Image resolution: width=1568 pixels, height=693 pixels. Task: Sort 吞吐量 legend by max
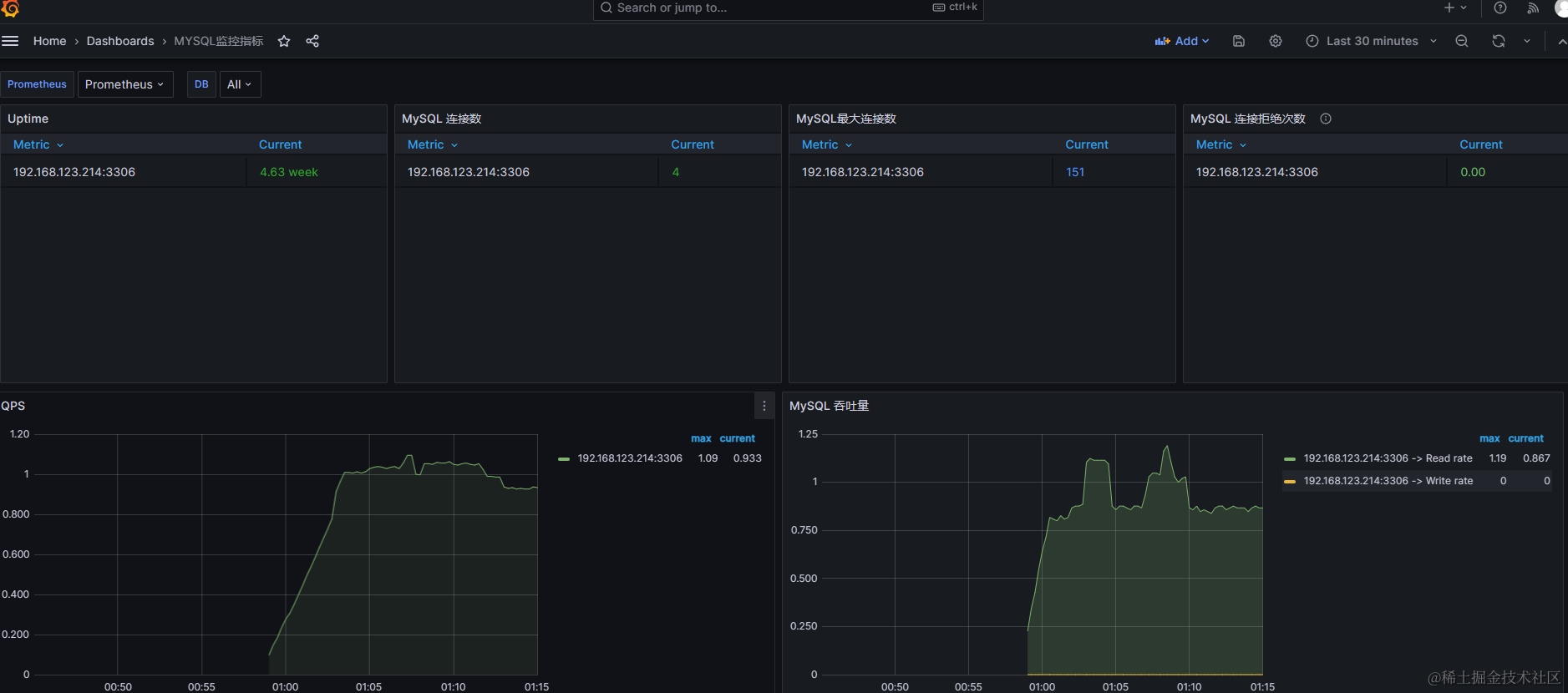pyautogui.click(x=1489, y=438)
